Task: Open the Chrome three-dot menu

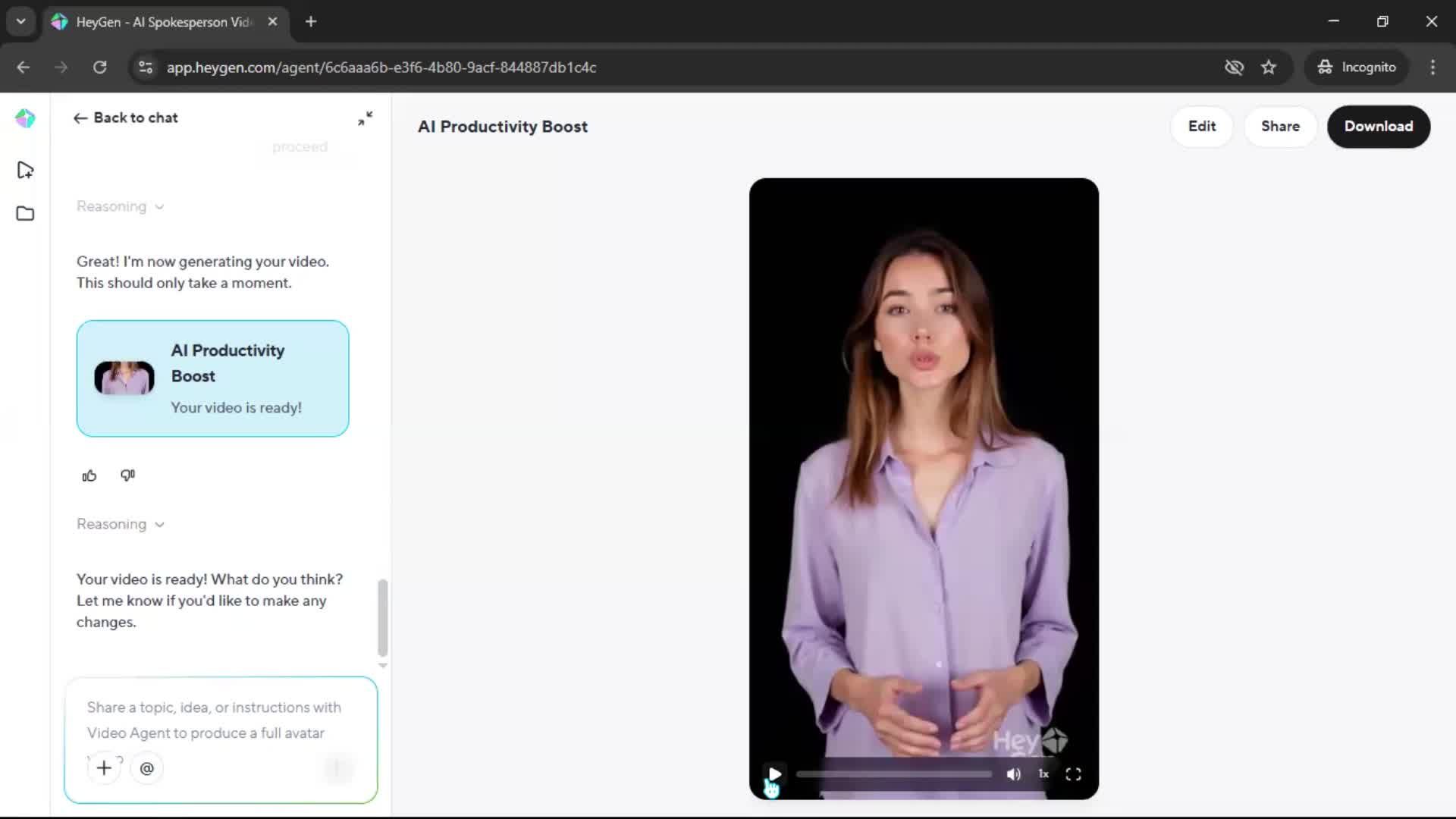Action: (x=1432, y=67)
